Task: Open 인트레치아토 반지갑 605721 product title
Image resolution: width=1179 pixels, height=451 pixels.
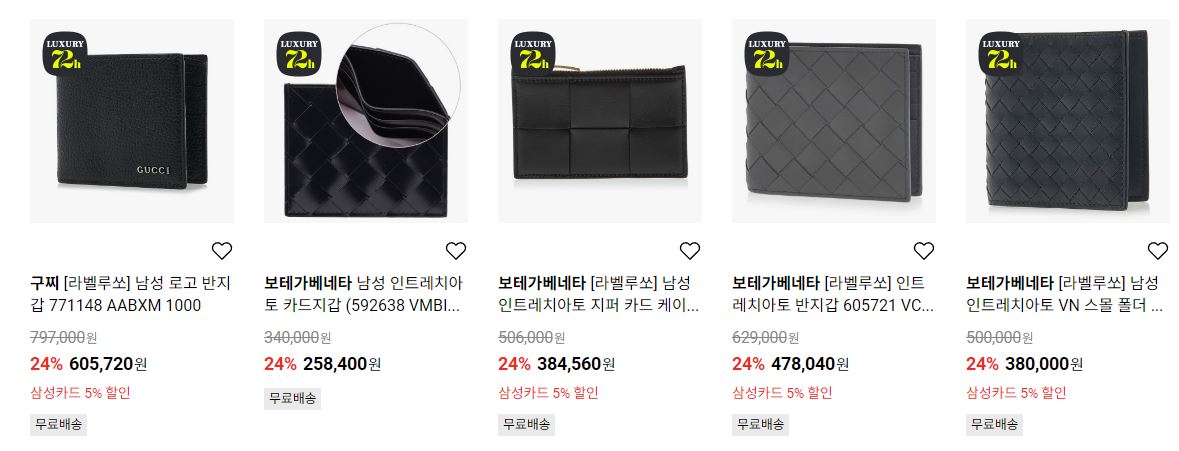Action: pyautogui.click(x=833, y=295)
